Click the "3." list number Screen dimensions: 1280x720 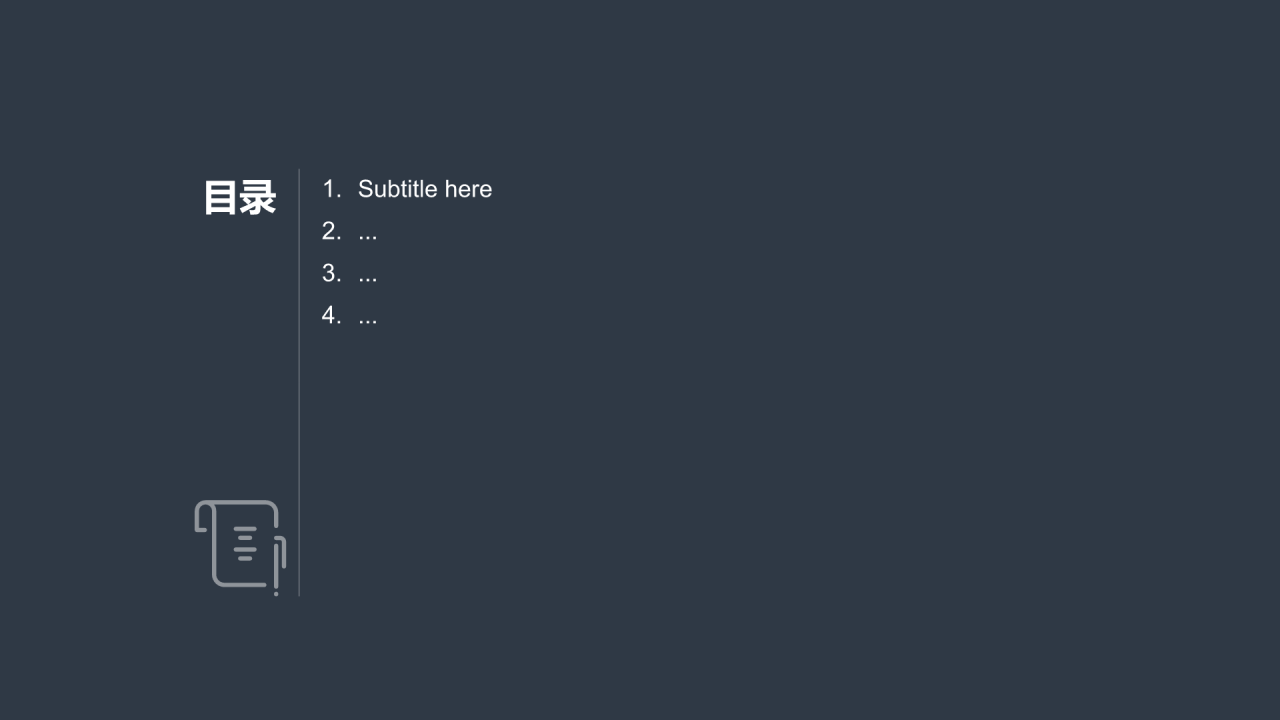click(331, 273)
